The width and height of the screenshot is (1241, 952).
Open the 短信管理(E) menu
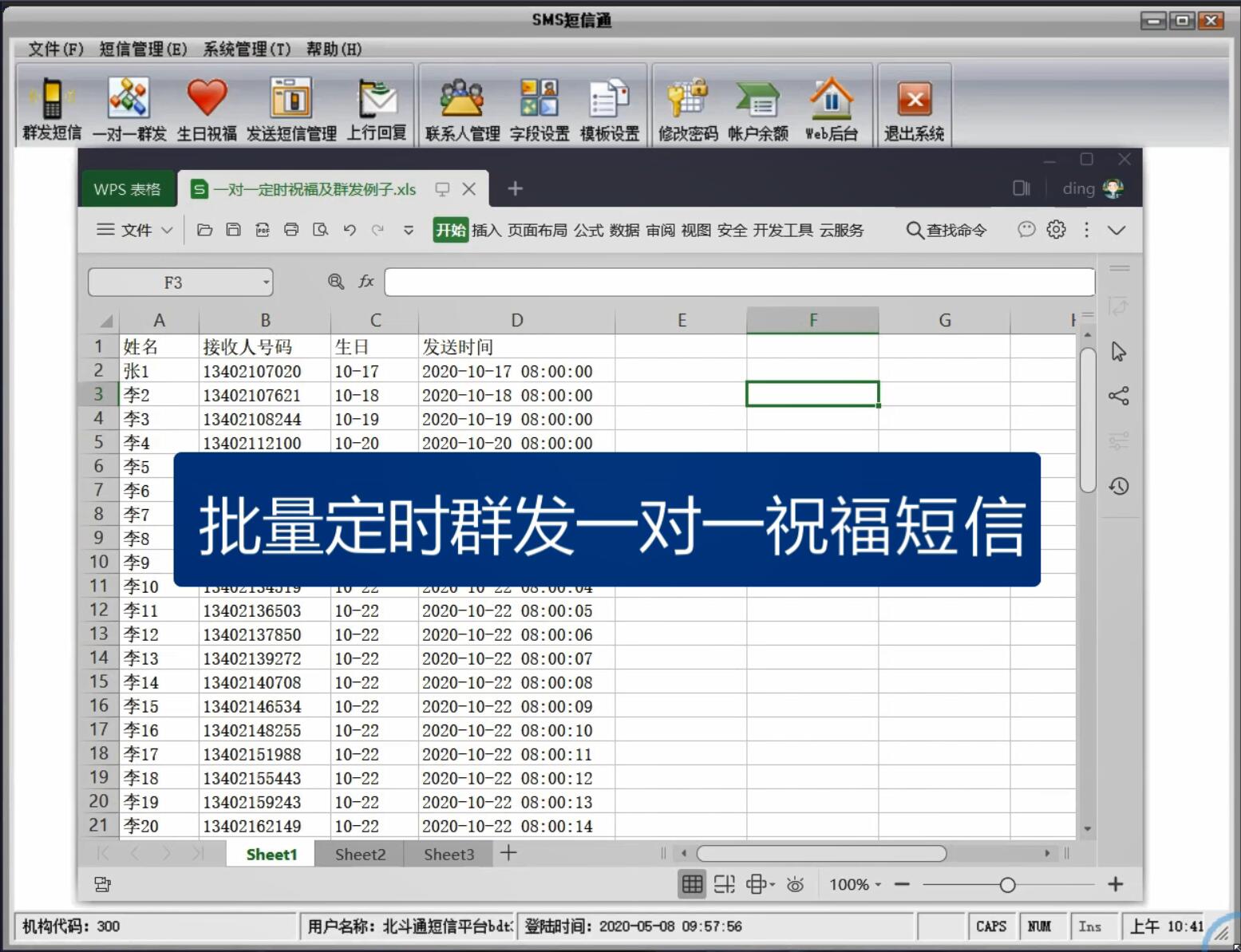point(144,49)
